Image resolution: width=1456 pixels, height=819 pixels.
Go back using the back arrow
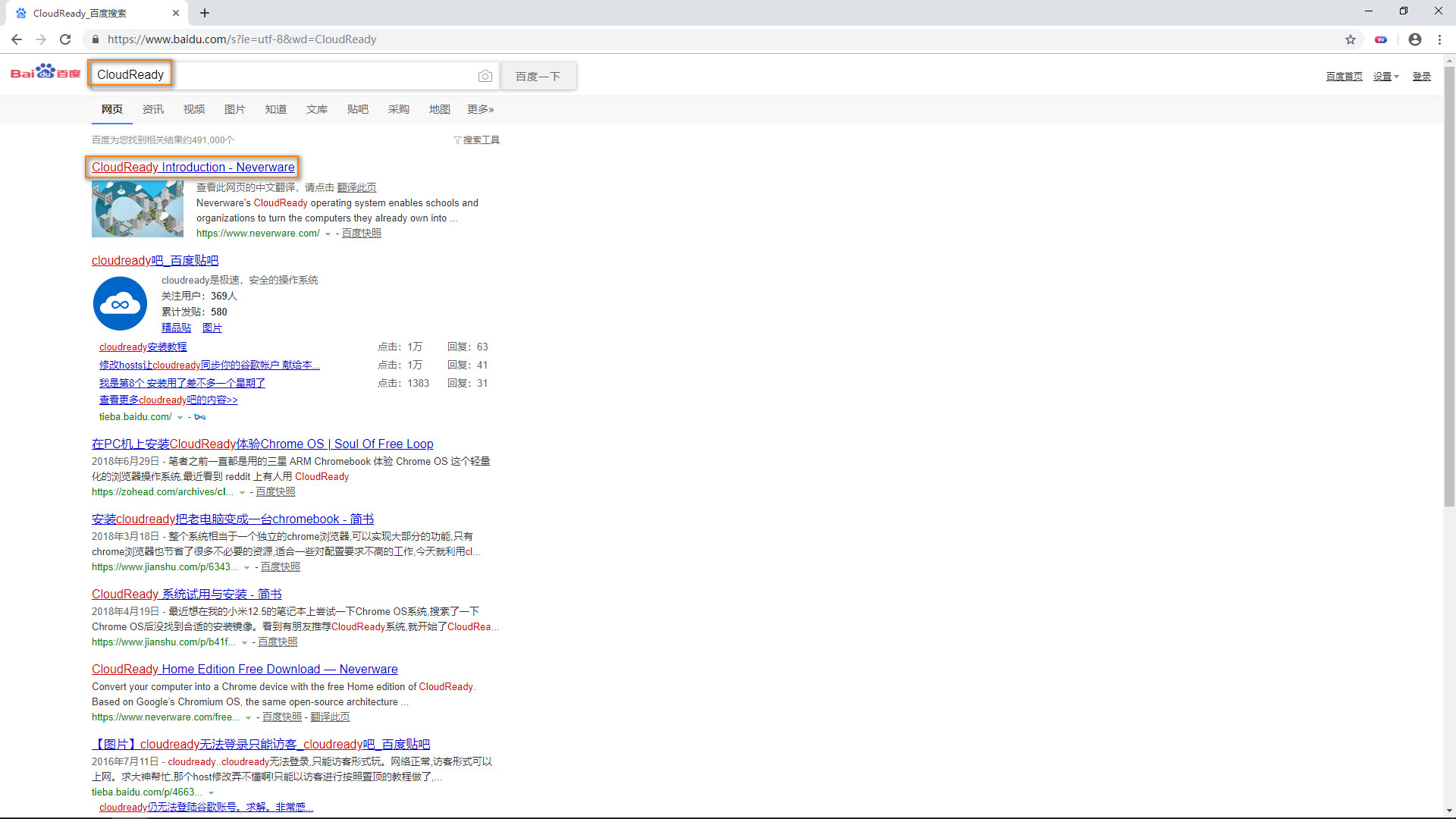click(x=16, y=39)
